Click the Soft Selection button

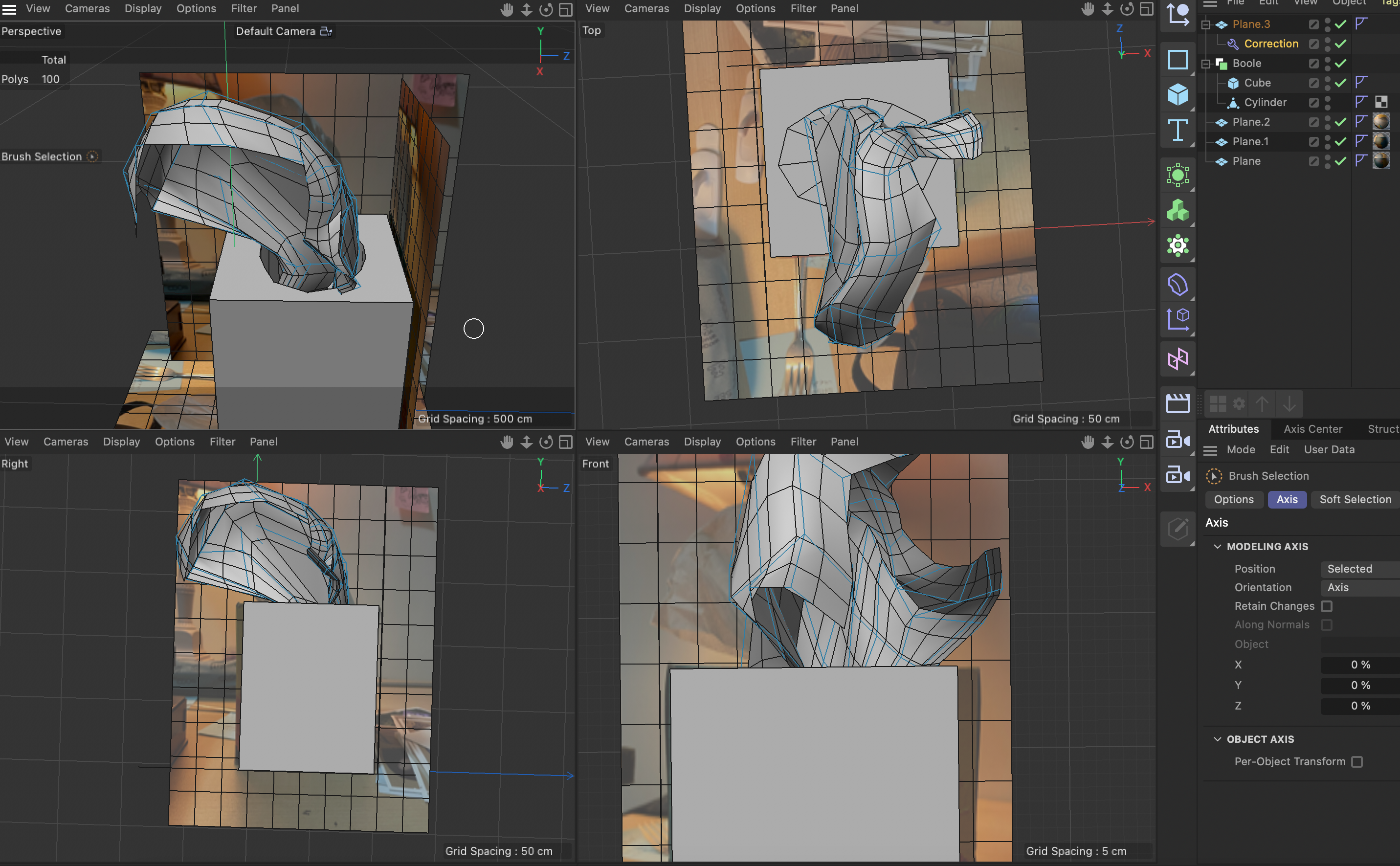(x=1355, y=499)
